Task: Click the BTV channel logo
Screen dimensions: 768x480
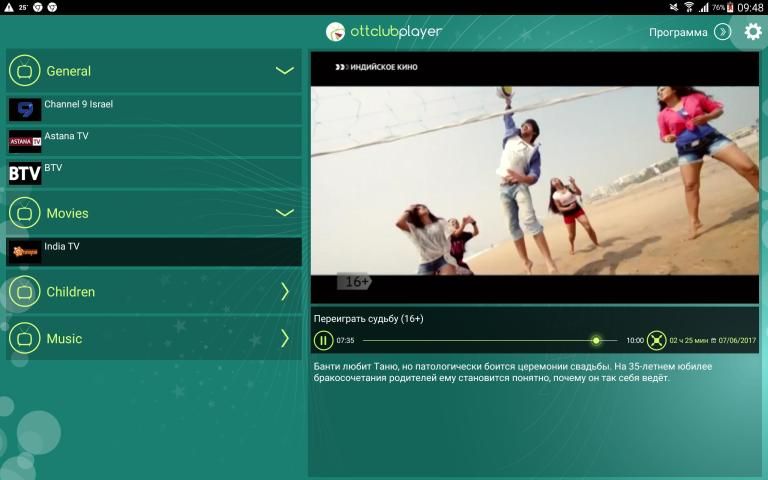Action: pos(25,173)
